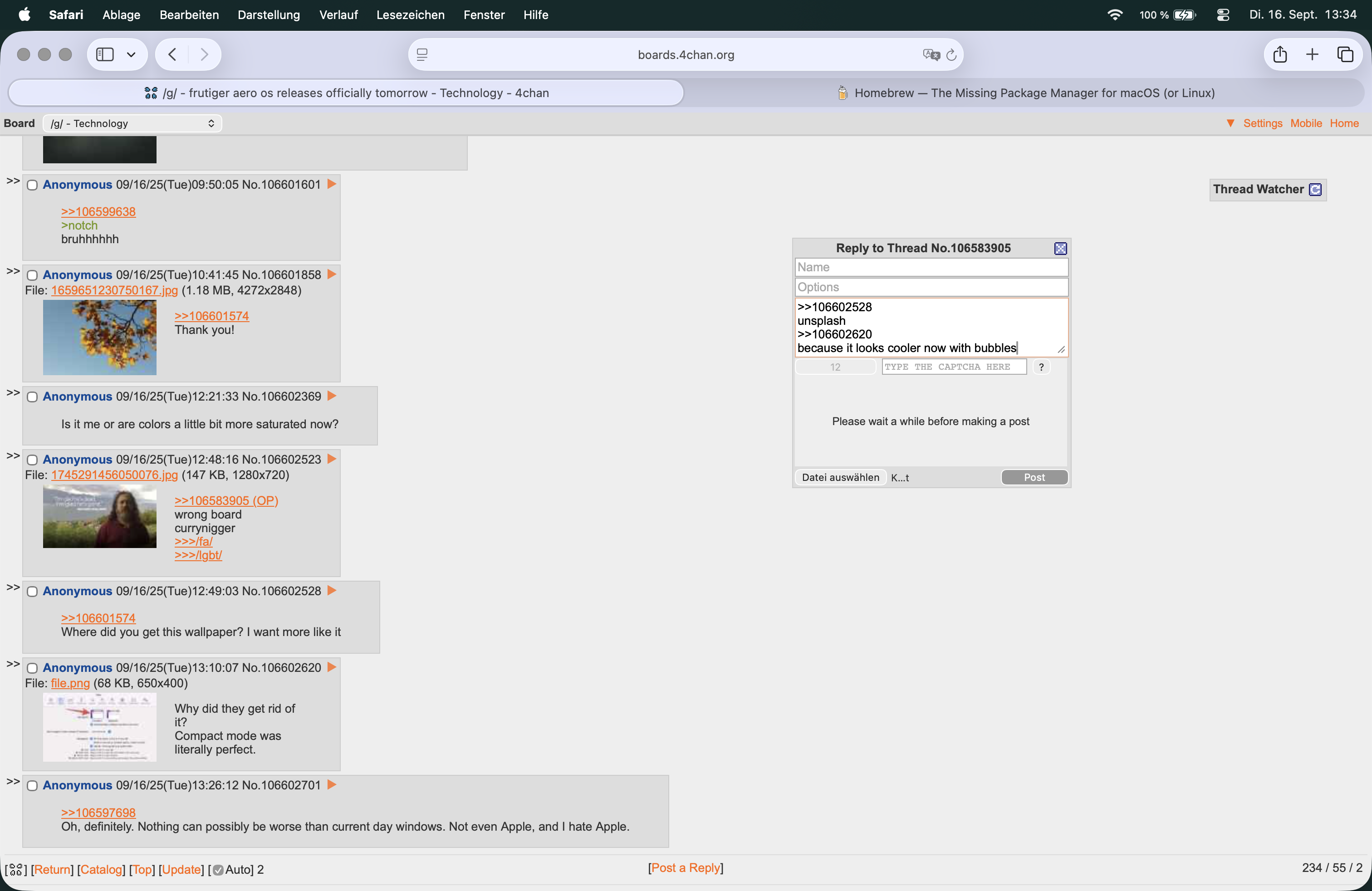Switch to the Homebrew tab

1025,93
